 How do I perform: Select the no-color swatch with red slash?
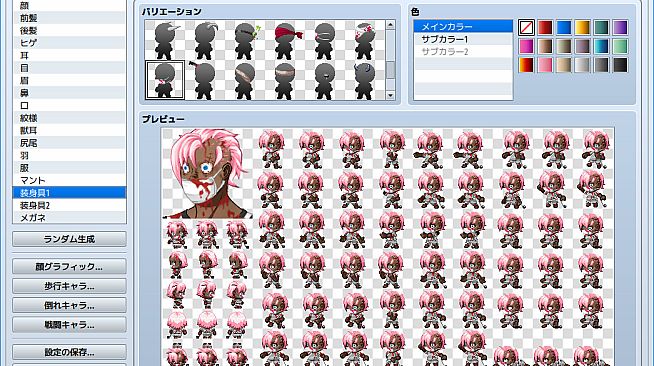[x=526, y=28]
